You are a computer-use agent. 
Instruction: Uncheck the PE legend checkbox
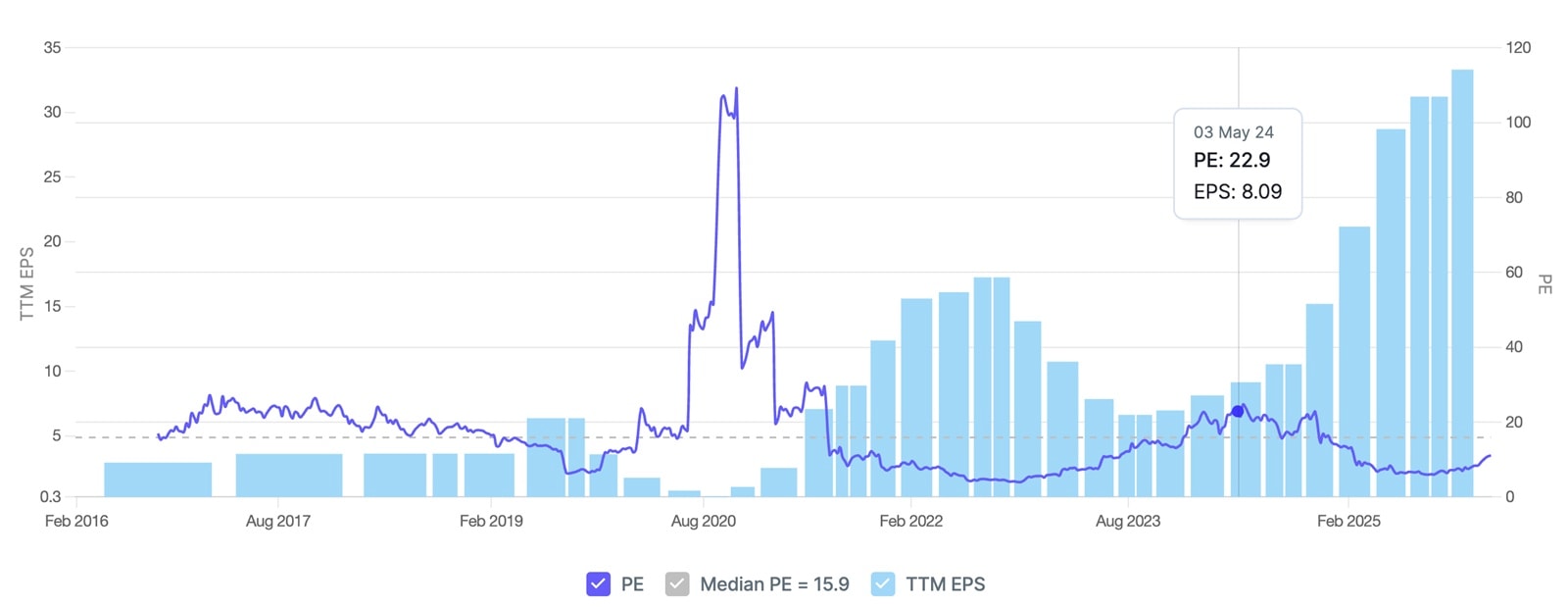[598, 584]
